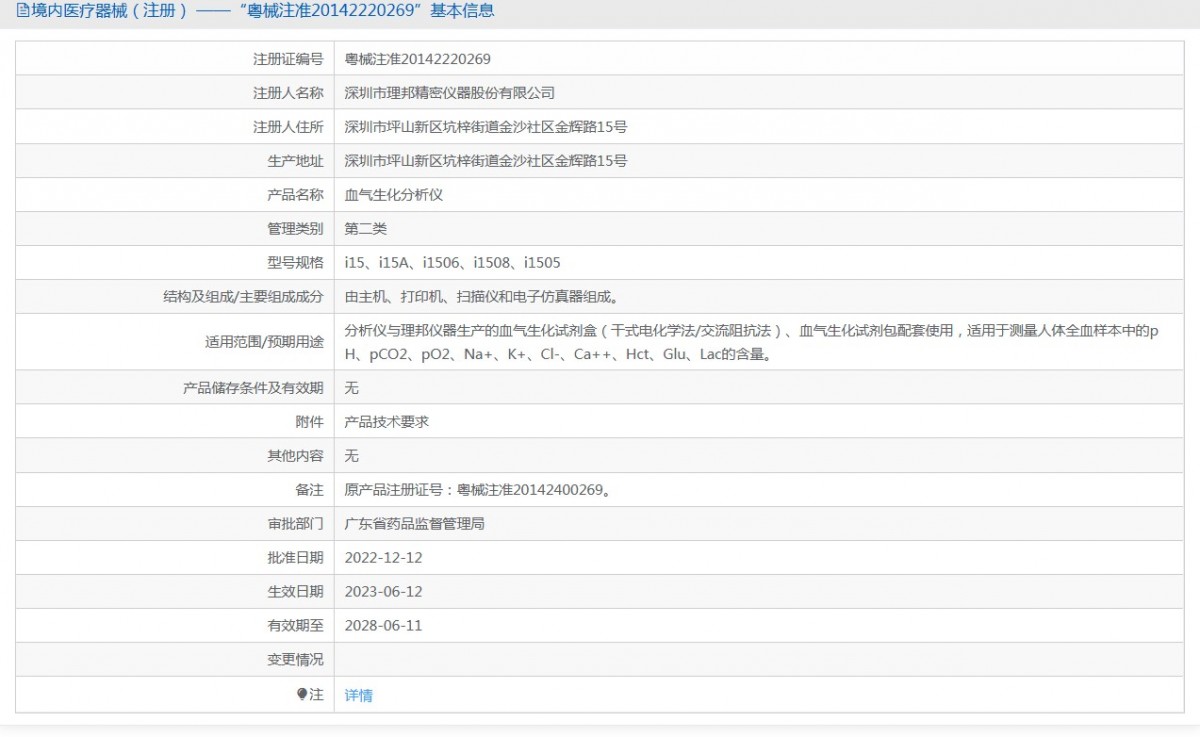Click the 批准日期 row label

tap(295, 558)
